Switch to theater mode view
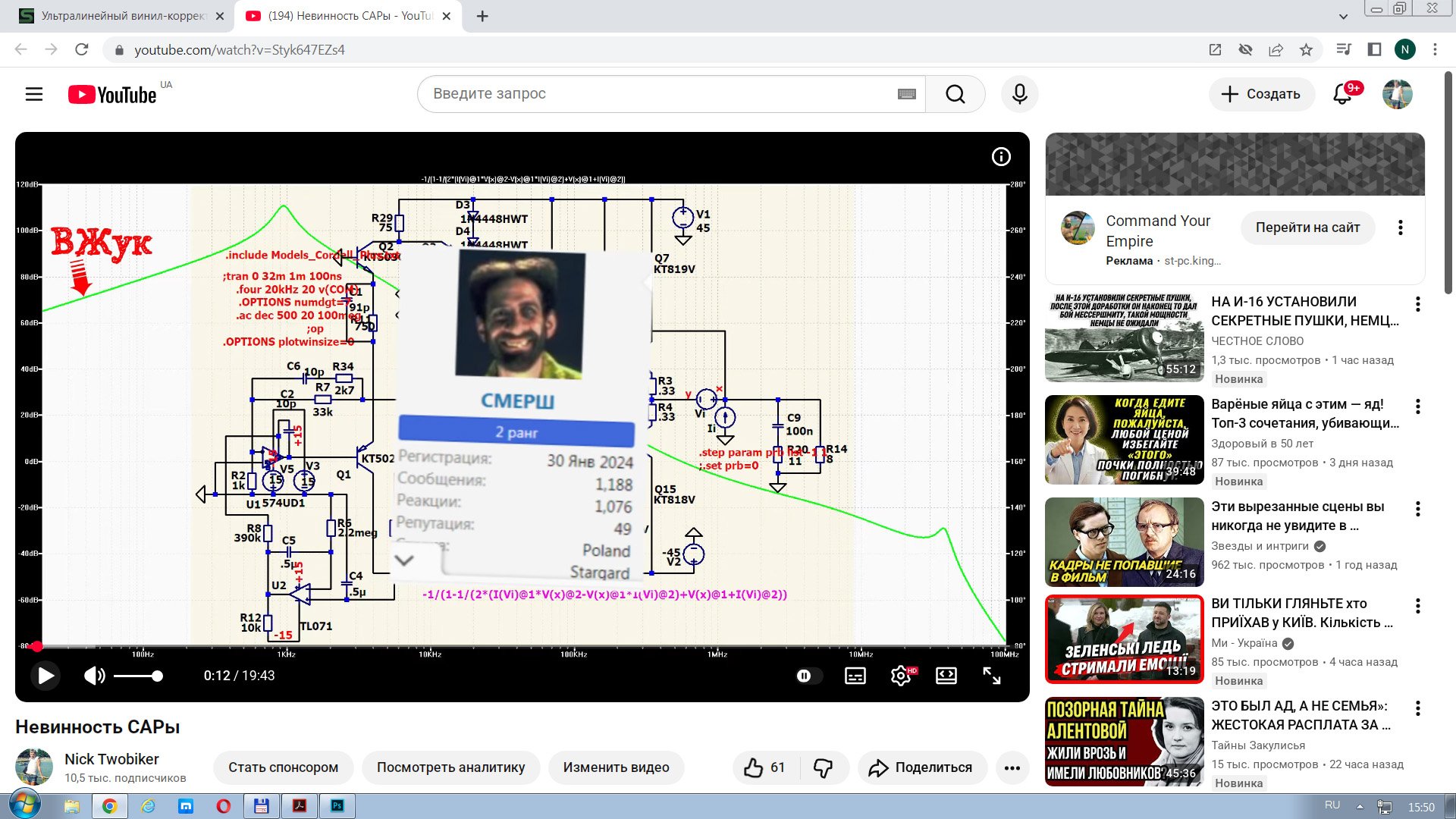Viewport: 1456px width, 819px height. coord(946,676)
